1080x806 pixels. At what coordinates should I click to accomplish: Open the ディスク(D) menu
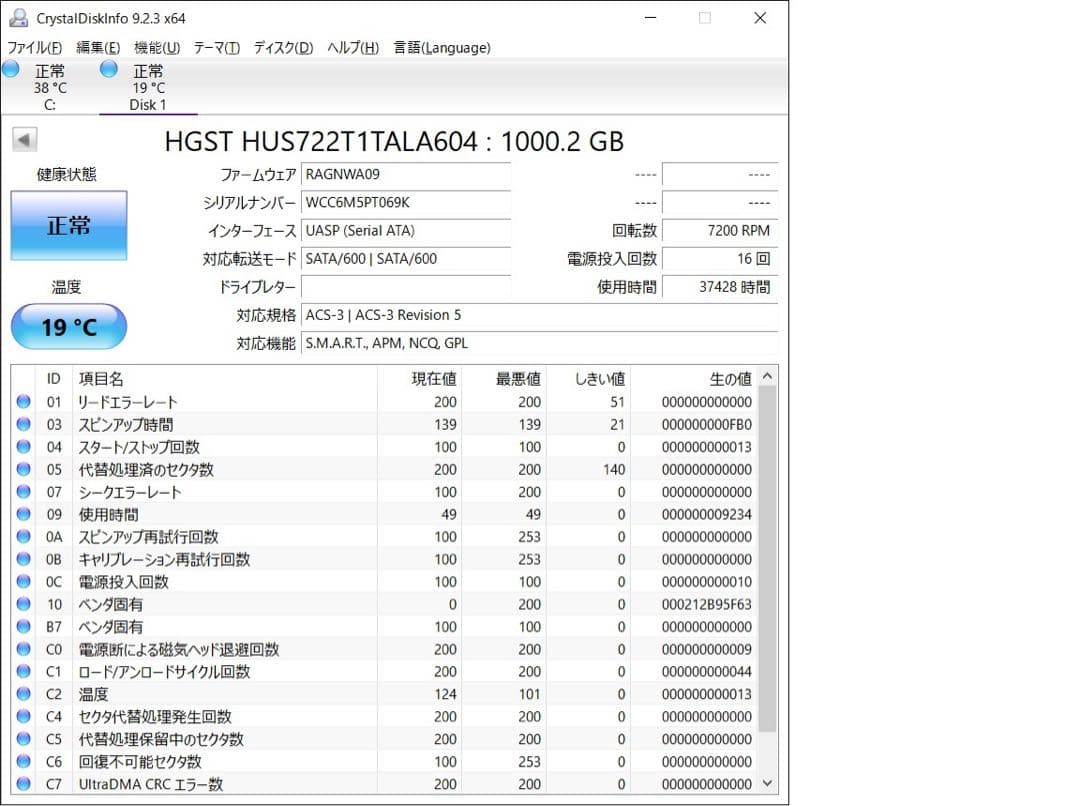[x=283, y=48]
